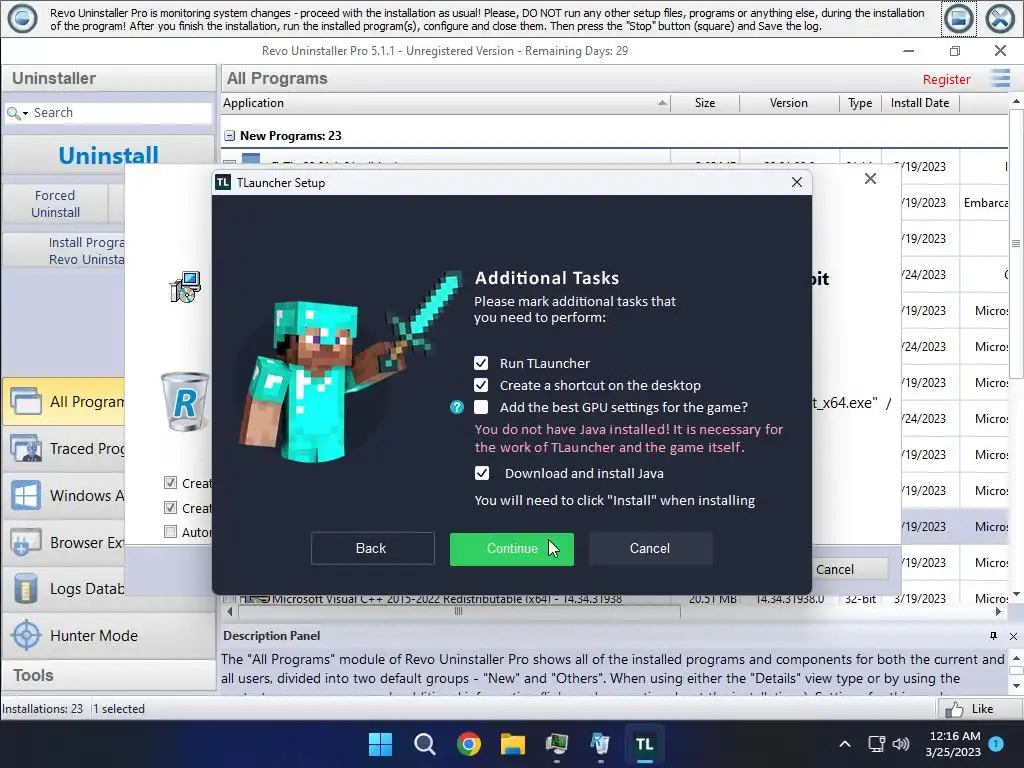This screenshot has width=1024, height=768.
Task: Open the search options dropdown magnifier
Action: [17, 113]
